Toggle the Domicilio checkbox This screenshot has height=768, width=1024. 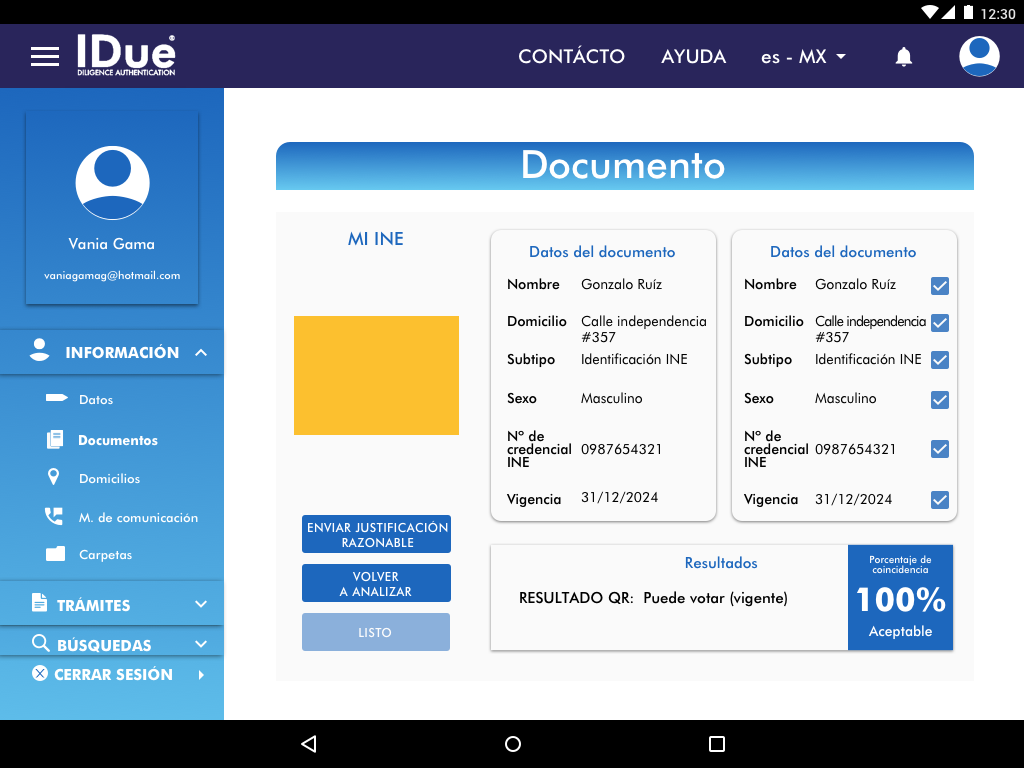[939, 323]
